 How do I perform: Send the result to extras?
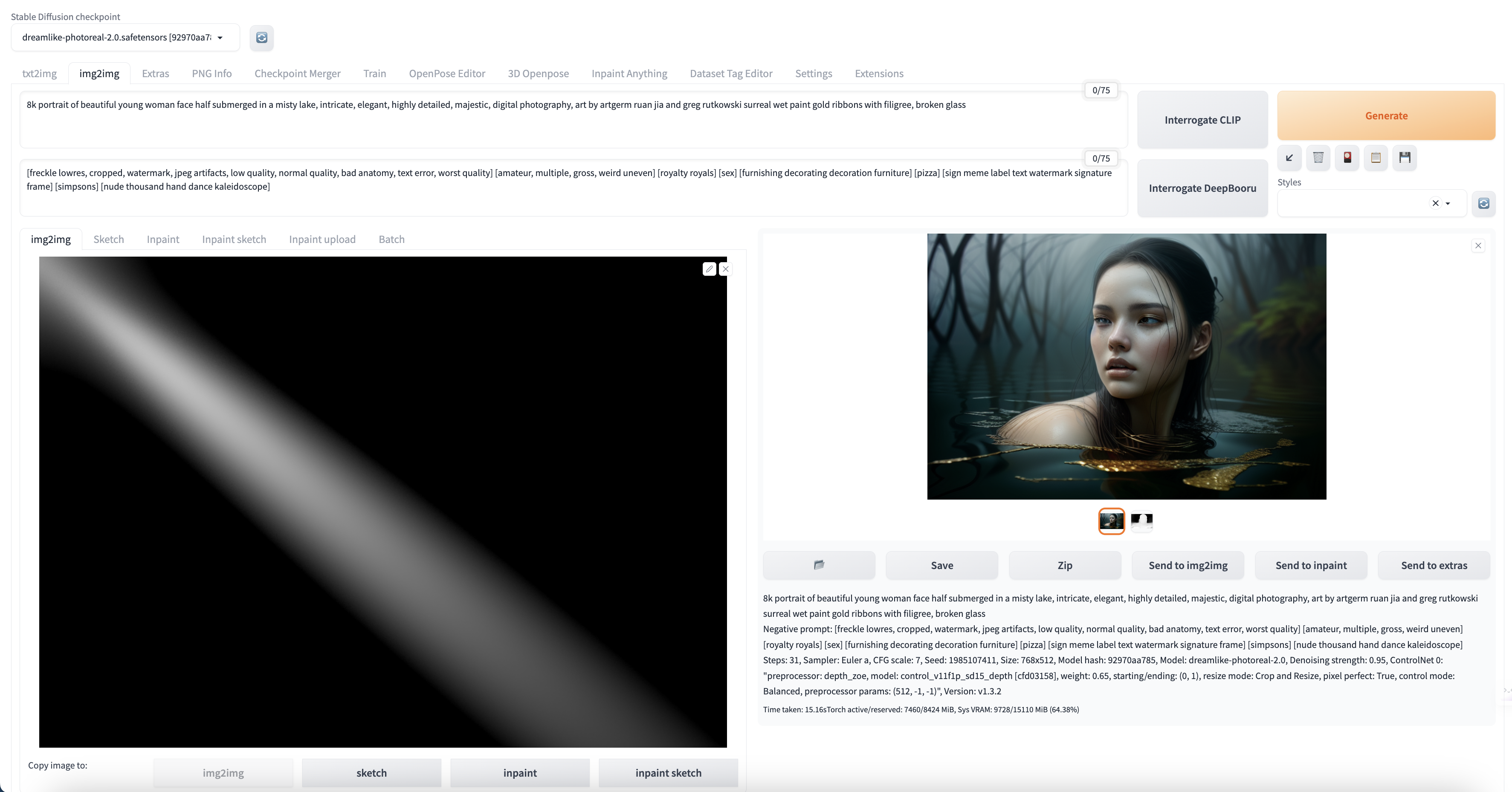[1434, 565]
